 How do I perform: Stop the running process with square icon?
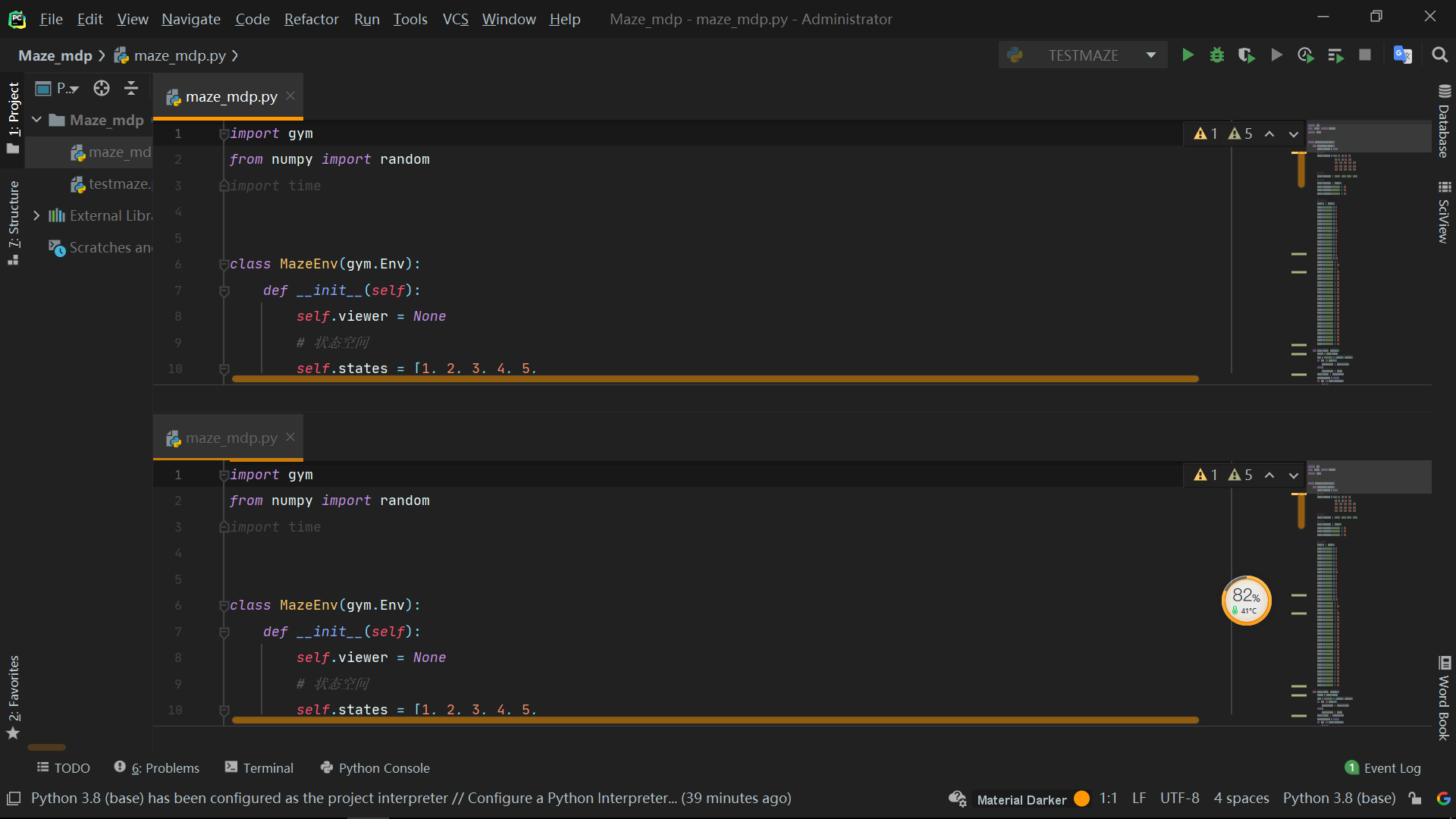[1365, 55]
